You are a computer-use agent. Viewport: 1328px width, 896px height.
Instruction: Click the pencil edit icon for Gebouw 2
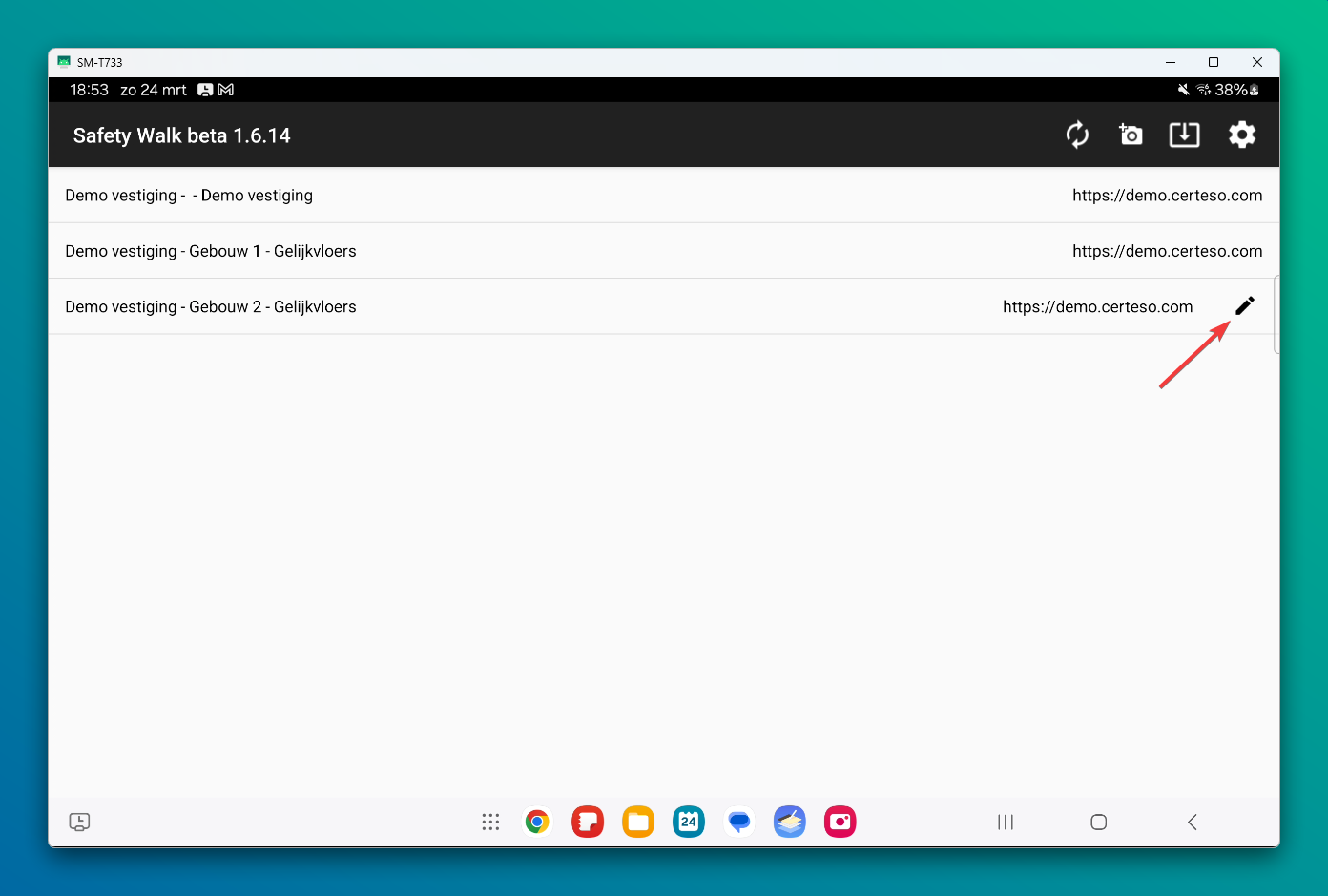click(1245, 305)
